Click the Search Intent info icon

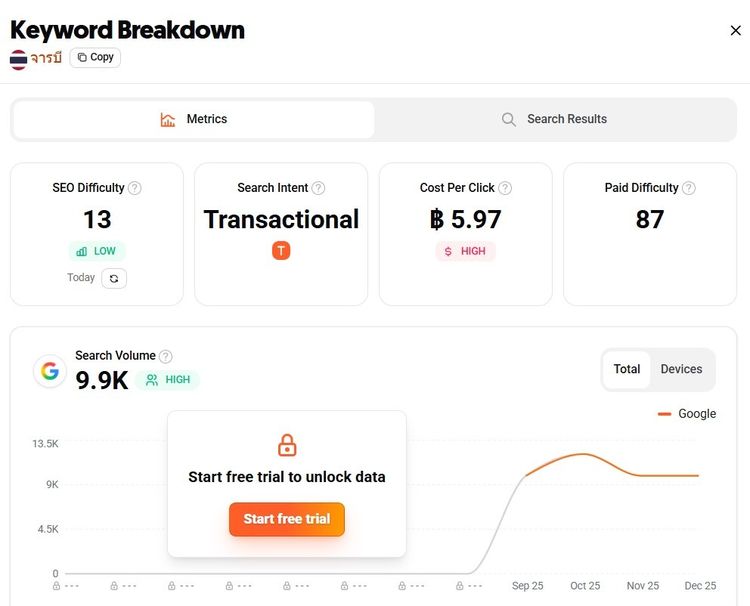point(318,188)
